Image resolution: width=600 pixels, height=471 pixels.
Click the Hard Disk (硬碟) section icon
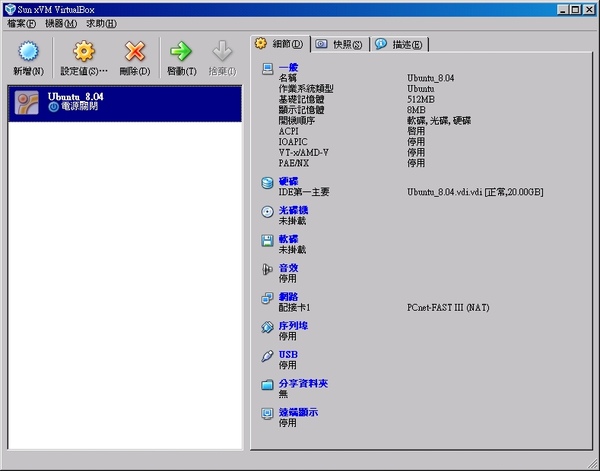click(267, 183)
